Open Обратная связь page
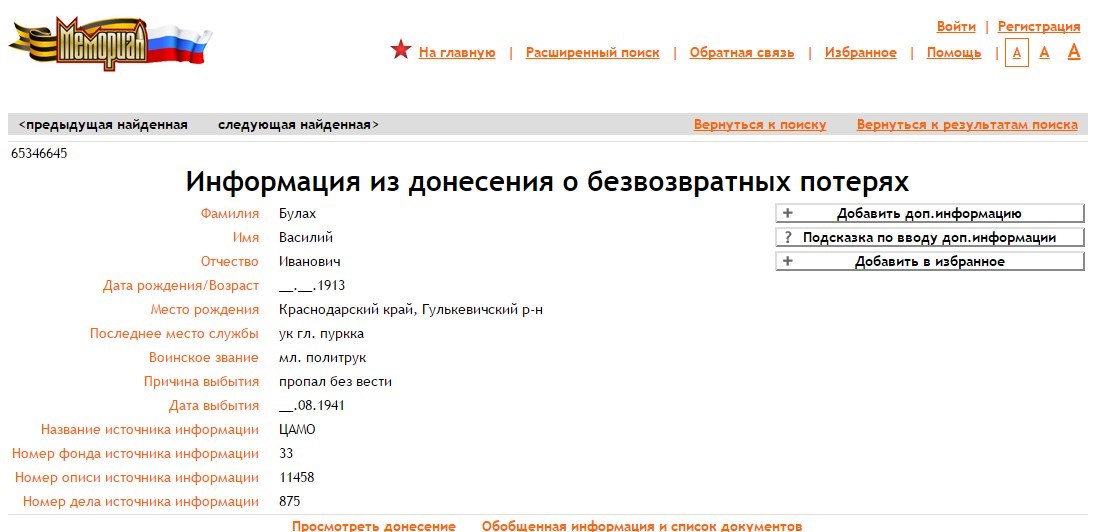The width and height of the screenshot is (1108, 532). pos(742,52)
